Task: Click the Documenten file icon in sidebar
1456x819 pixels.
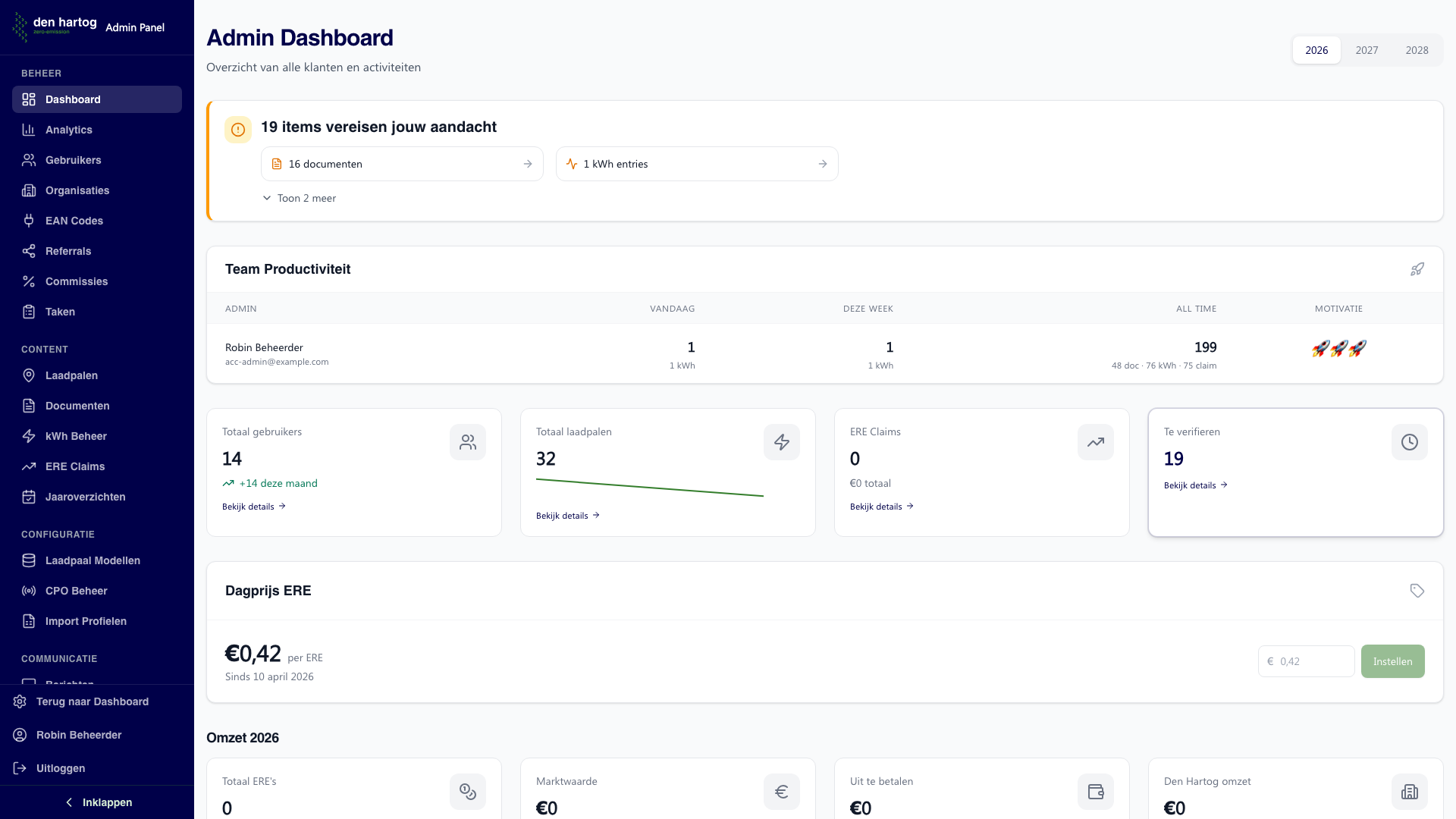Action: coord(29,406)
